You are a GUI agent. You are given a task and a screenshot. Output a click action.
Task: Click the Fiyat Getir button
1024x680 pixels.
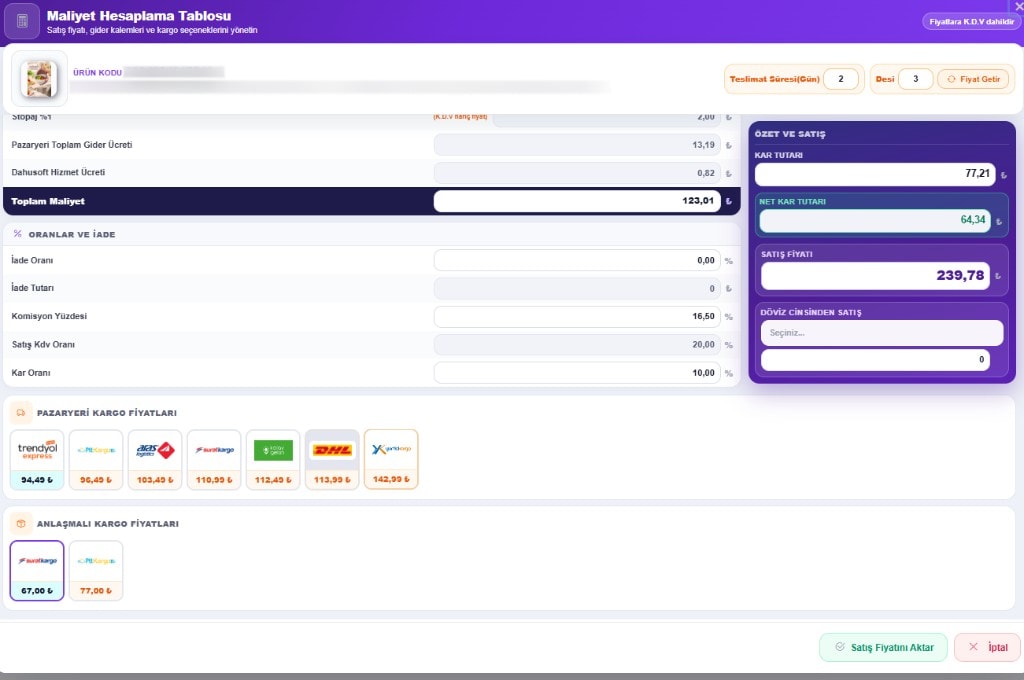(973, 79)
